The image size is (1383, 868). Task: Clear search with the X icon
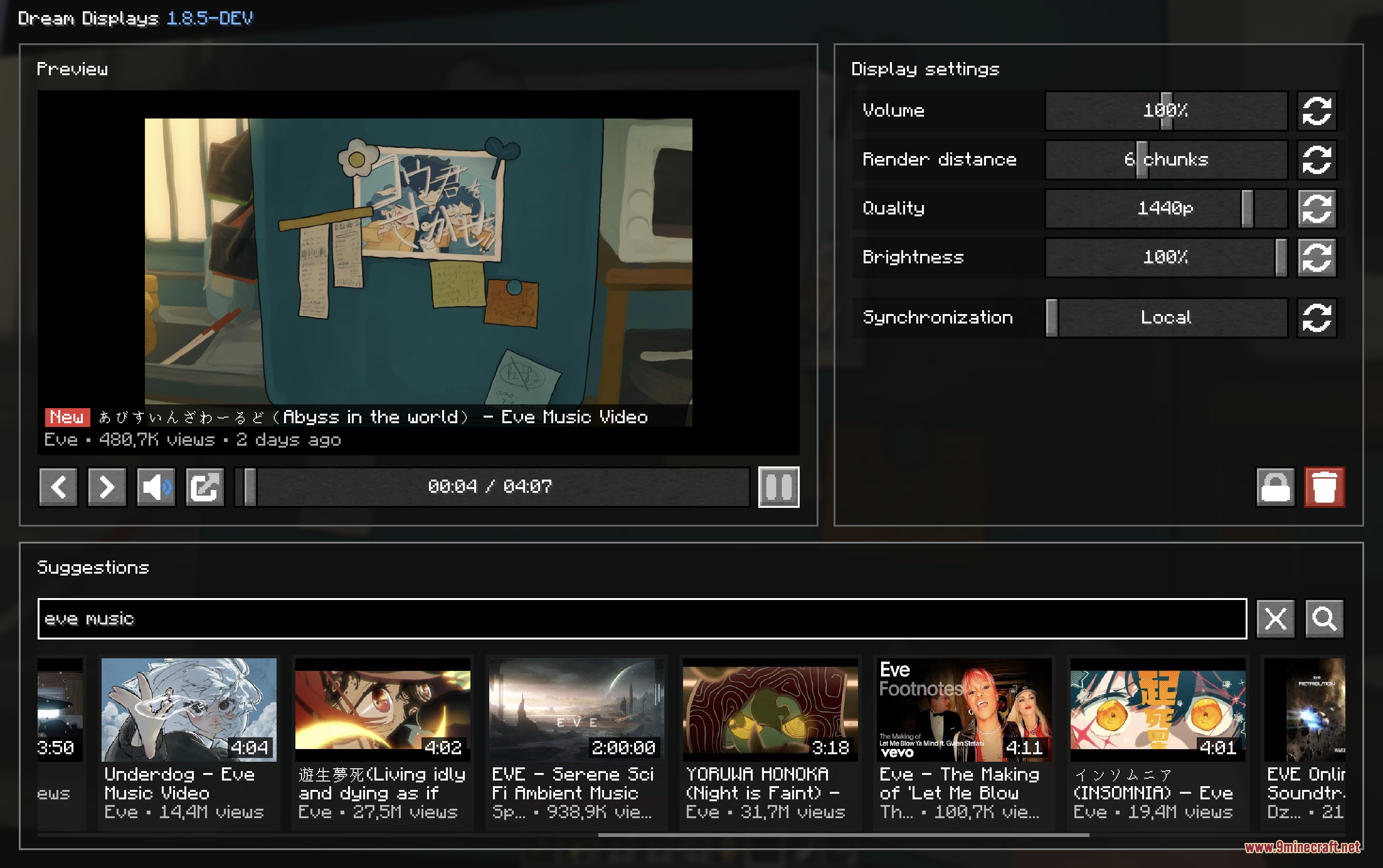point(1276,619)
